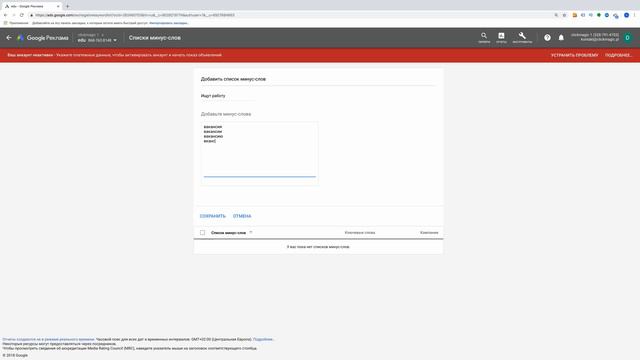Screen dimensions: 640x360
Task: Click the import bookmarks link
Action: point(169,23)
